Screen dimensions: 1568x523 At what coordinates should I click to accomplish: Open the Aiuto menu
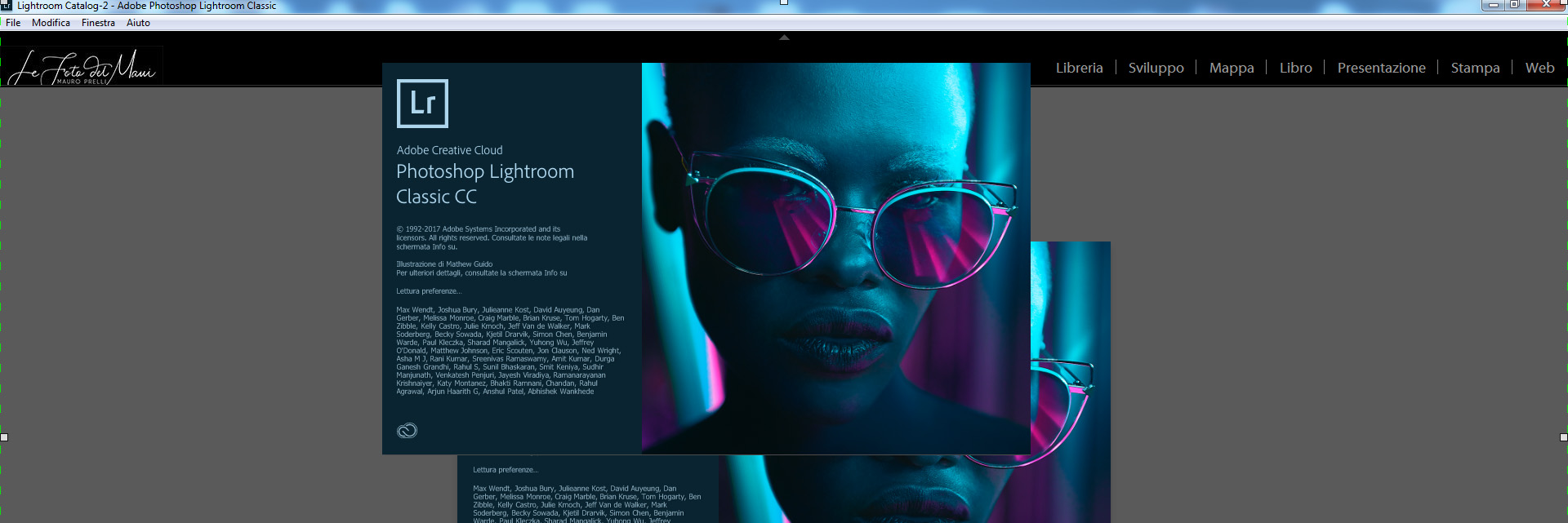(x=138, y=23)
